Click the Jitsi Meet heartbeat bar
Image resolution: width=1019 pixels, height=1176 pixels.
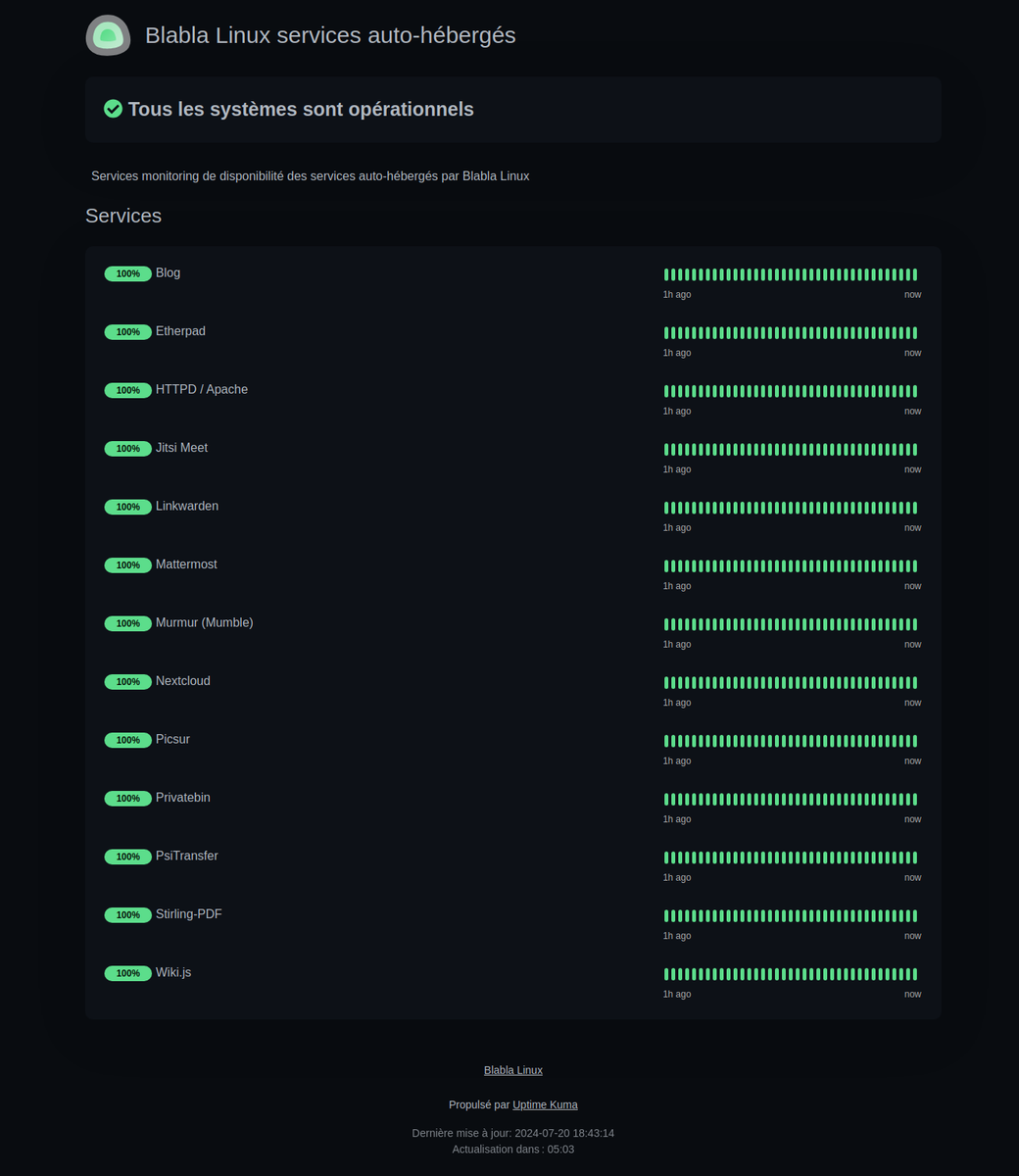791,450
